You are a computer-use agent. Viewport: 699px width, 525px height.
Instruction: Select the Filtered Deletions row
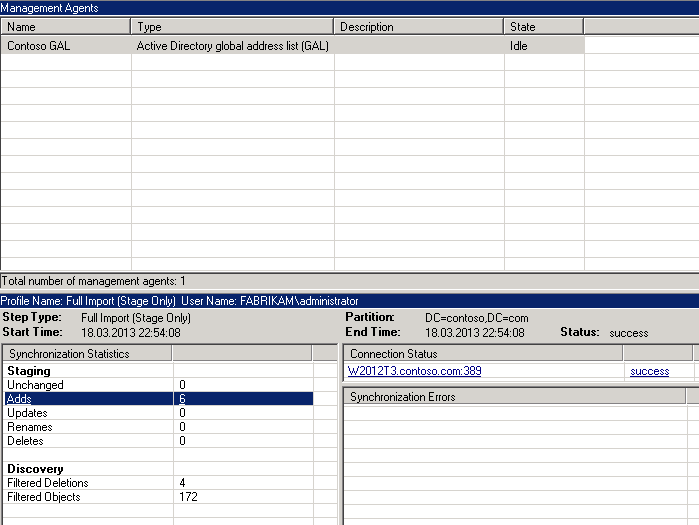pos(159,483)
